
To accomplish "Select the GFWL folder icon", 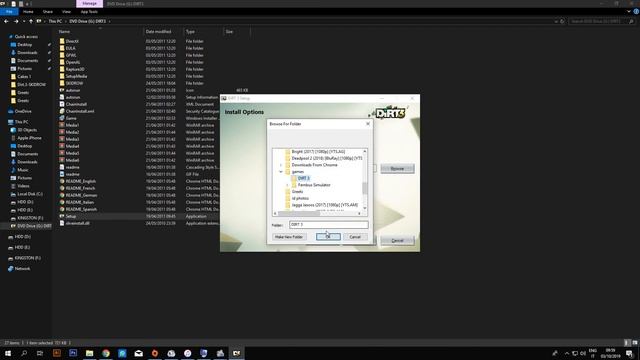I will click(x=62, y=55).
